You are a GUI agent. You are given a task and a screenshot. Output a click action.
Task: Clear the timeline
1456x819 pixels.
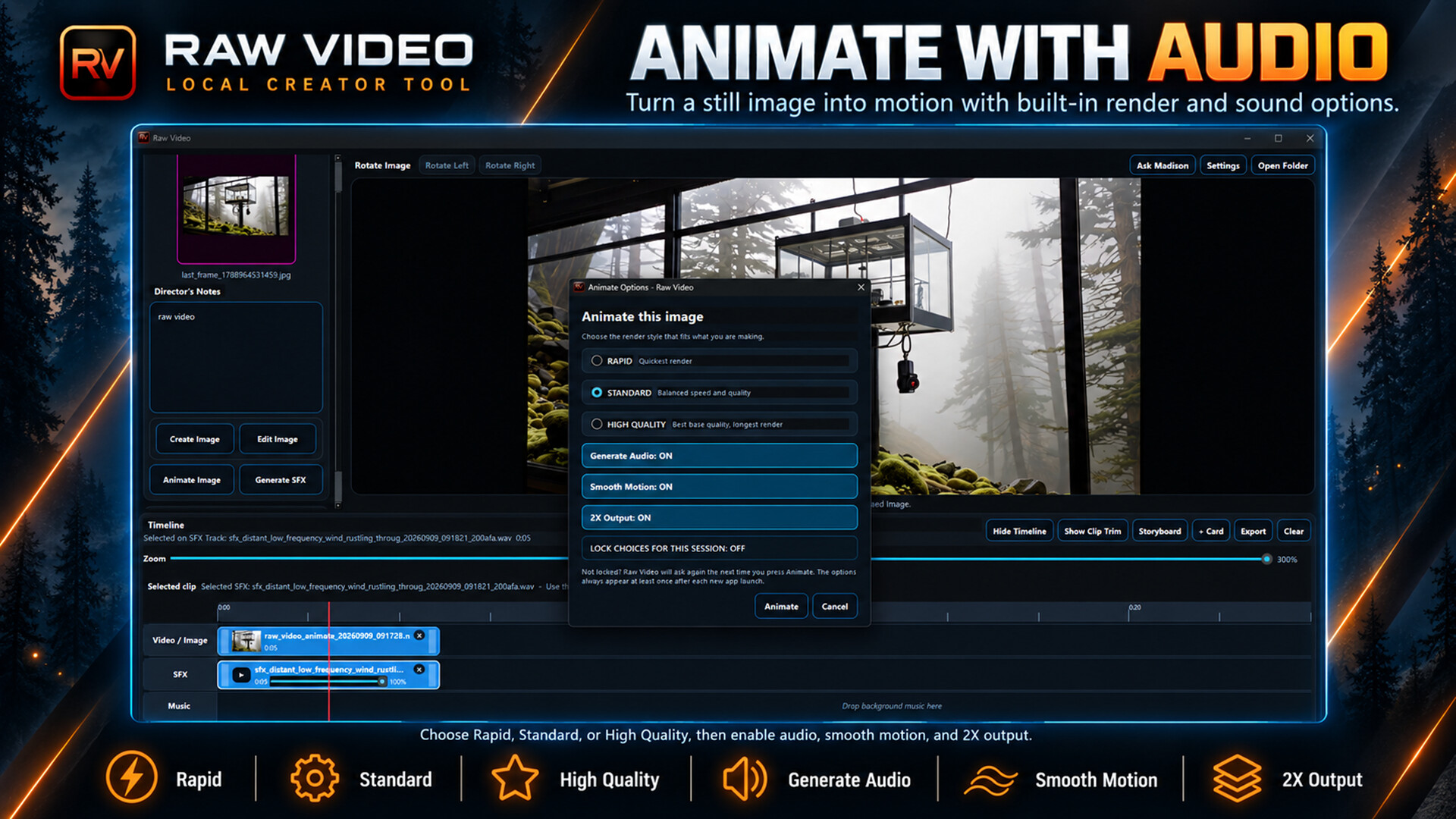pyautogui.click(x=1294, y=532)
